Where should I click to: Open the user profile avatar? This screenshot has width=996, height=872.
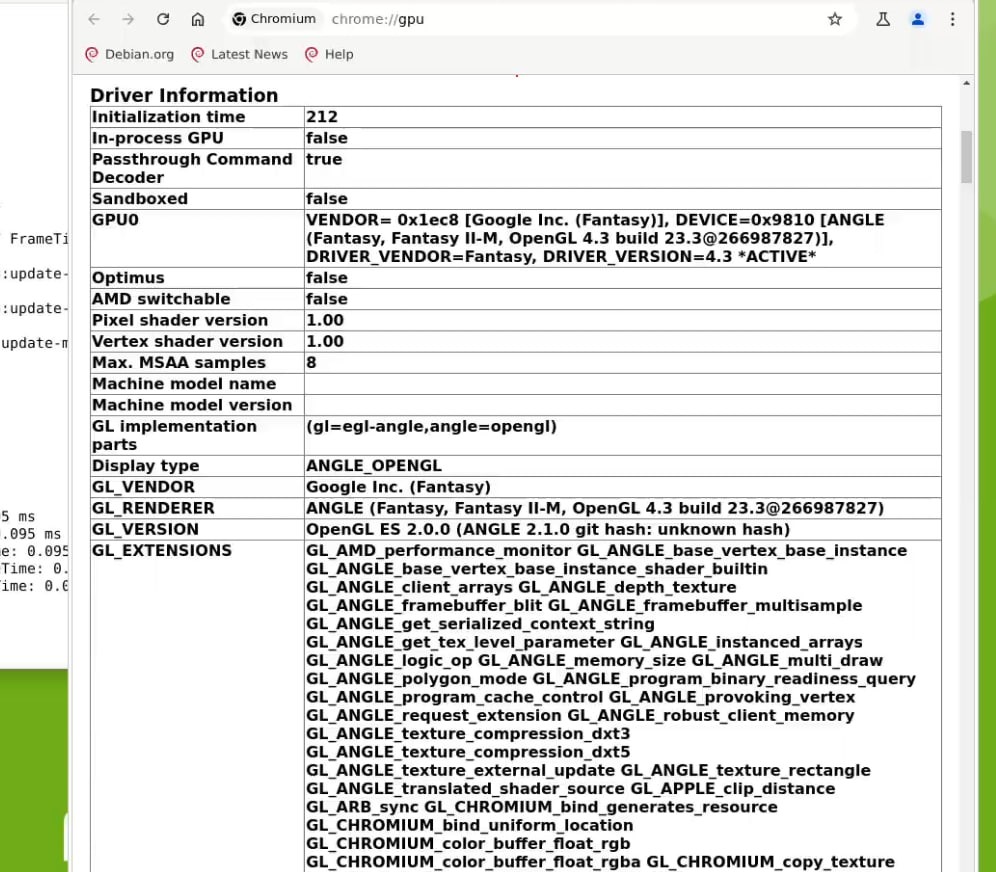click(x=918, y=19)
